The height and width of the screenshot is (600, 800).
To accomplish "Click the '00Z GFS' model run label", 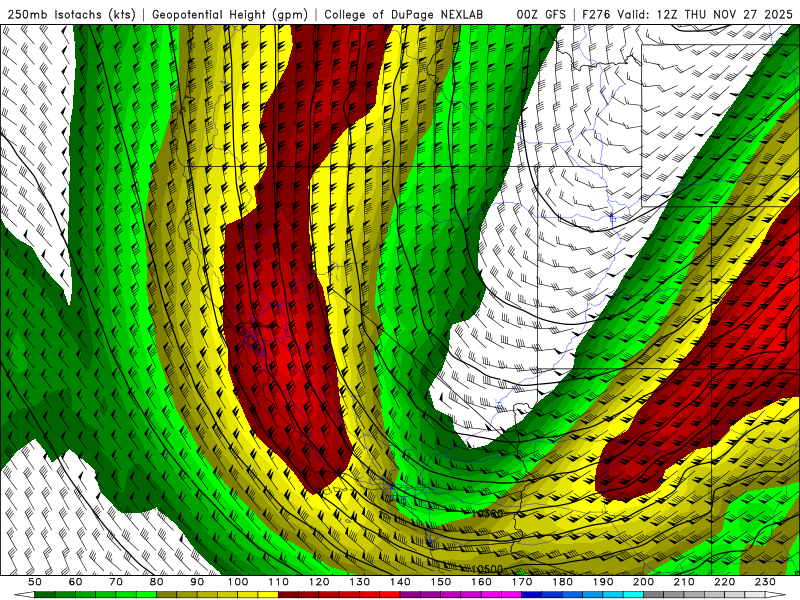I will pos(541,15).
